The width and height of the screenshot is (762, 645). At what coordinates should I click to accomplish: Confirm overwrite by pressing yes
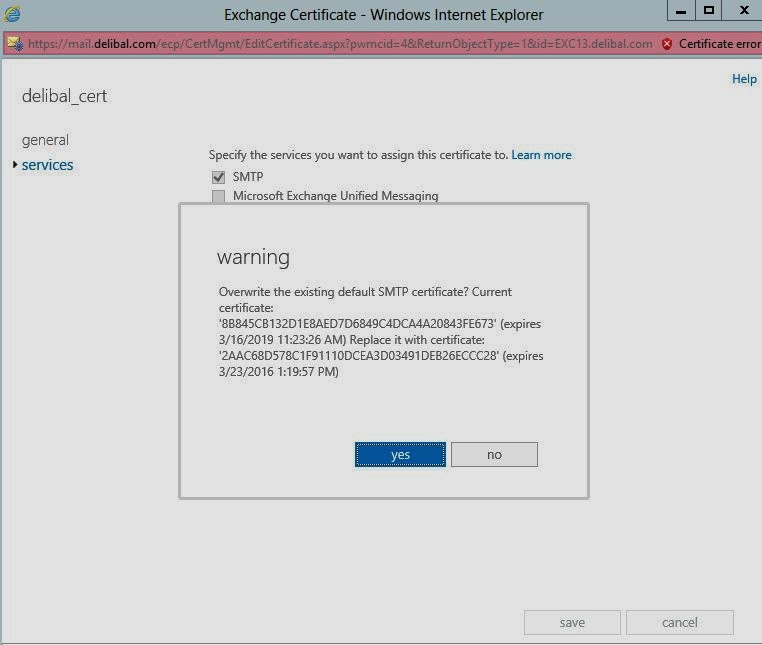400,454
